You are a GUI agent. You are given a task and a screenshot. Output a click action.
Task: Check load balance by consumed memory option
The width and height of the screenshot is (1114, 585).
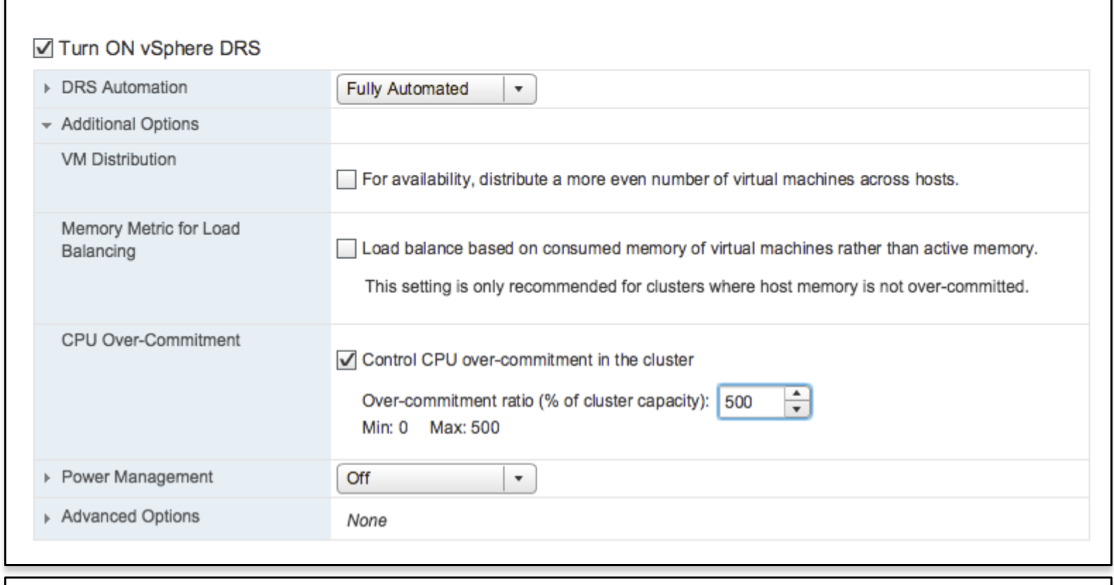coord(346,249)
